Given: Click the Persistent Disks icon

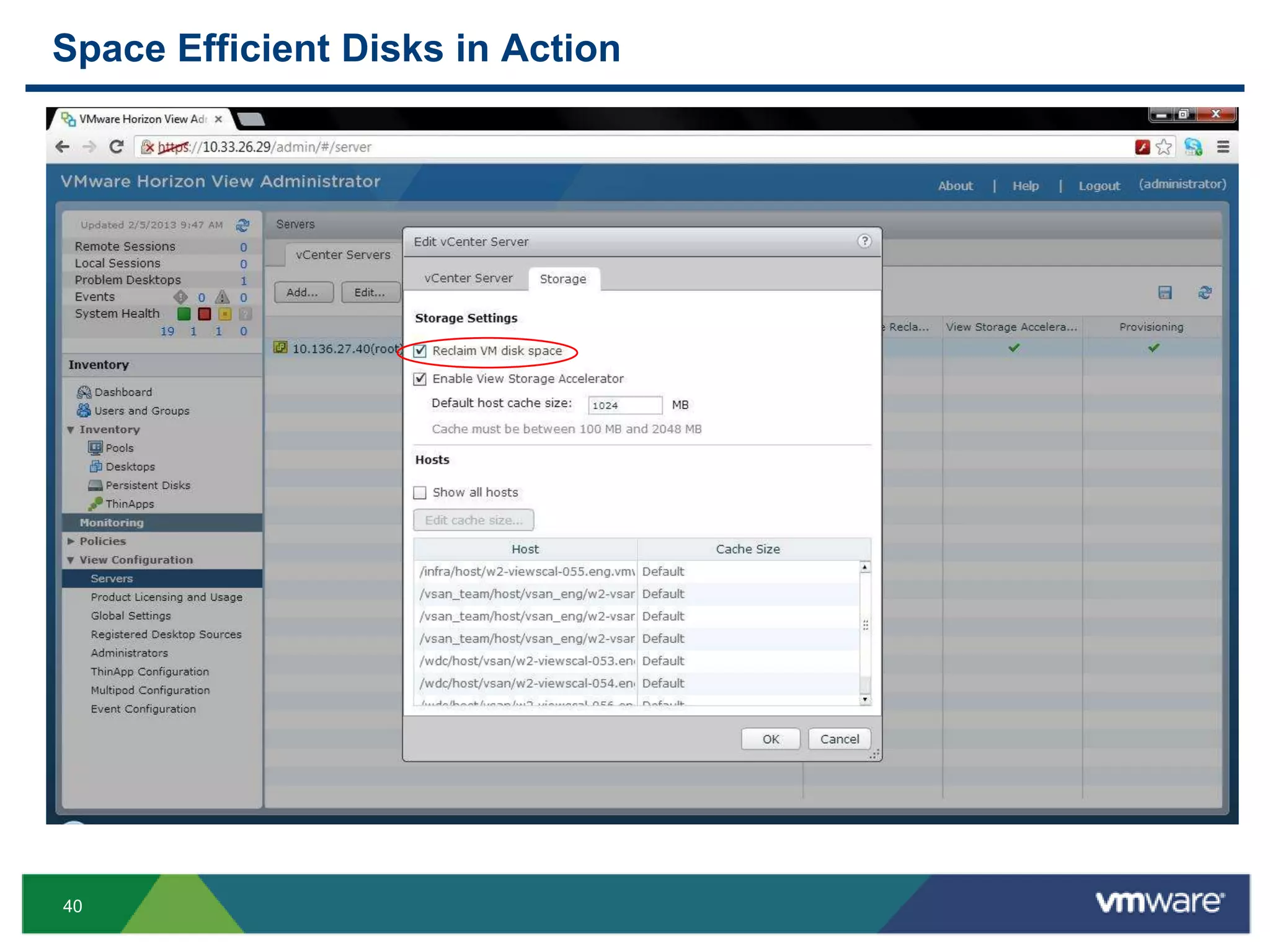Looking at the screenshot, I should (95, 485).
